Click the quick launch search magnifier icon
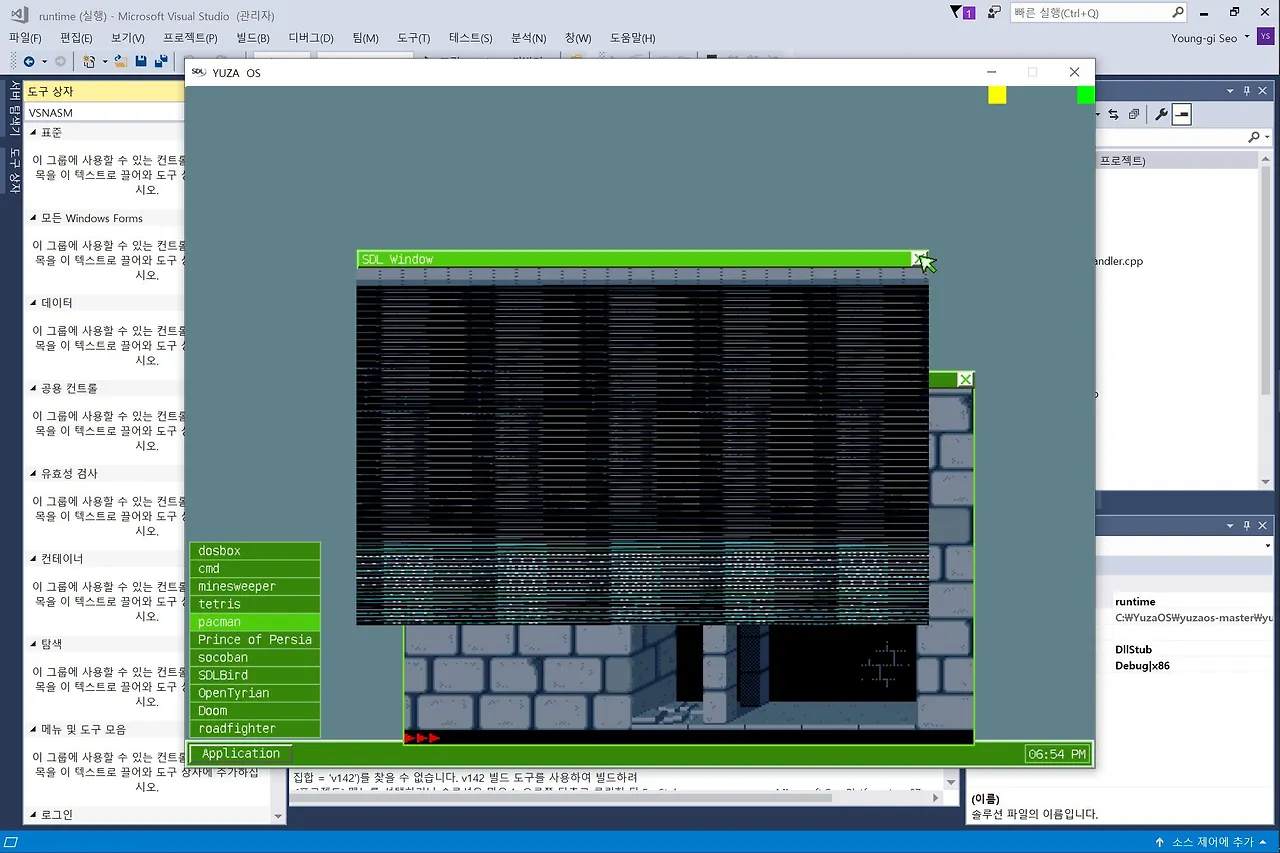The width and height of the screenshot is (1280, 853). coord(1178,12)
